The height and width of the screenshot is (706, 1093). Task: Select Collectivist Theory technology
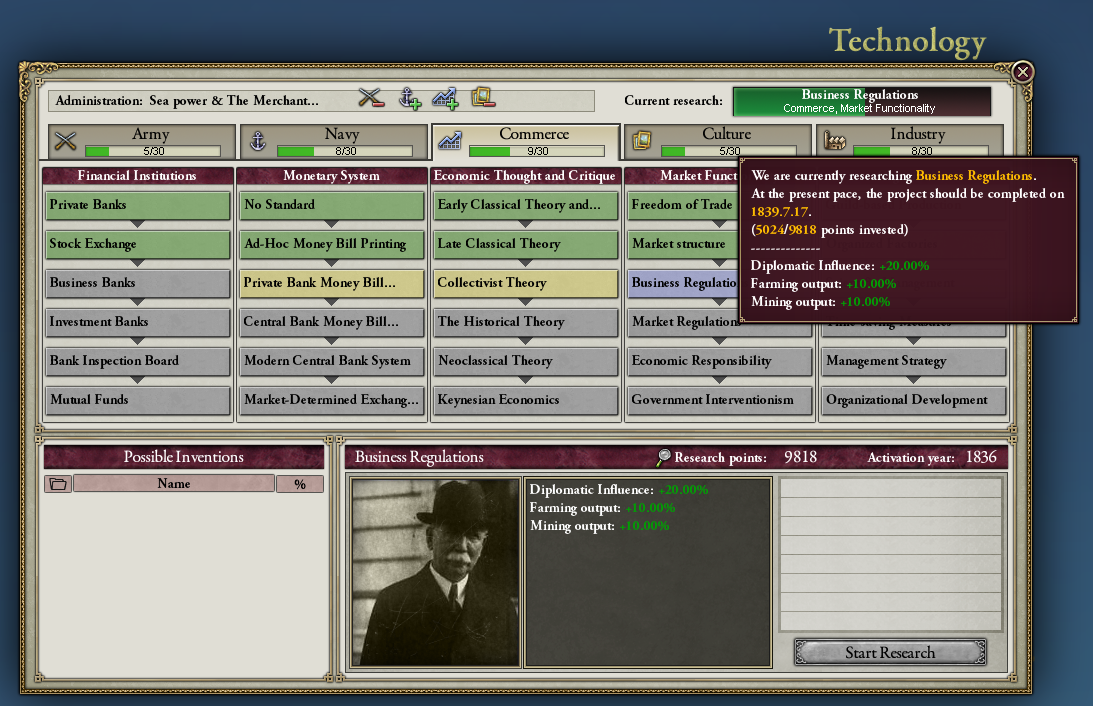(x=526, y=283)
